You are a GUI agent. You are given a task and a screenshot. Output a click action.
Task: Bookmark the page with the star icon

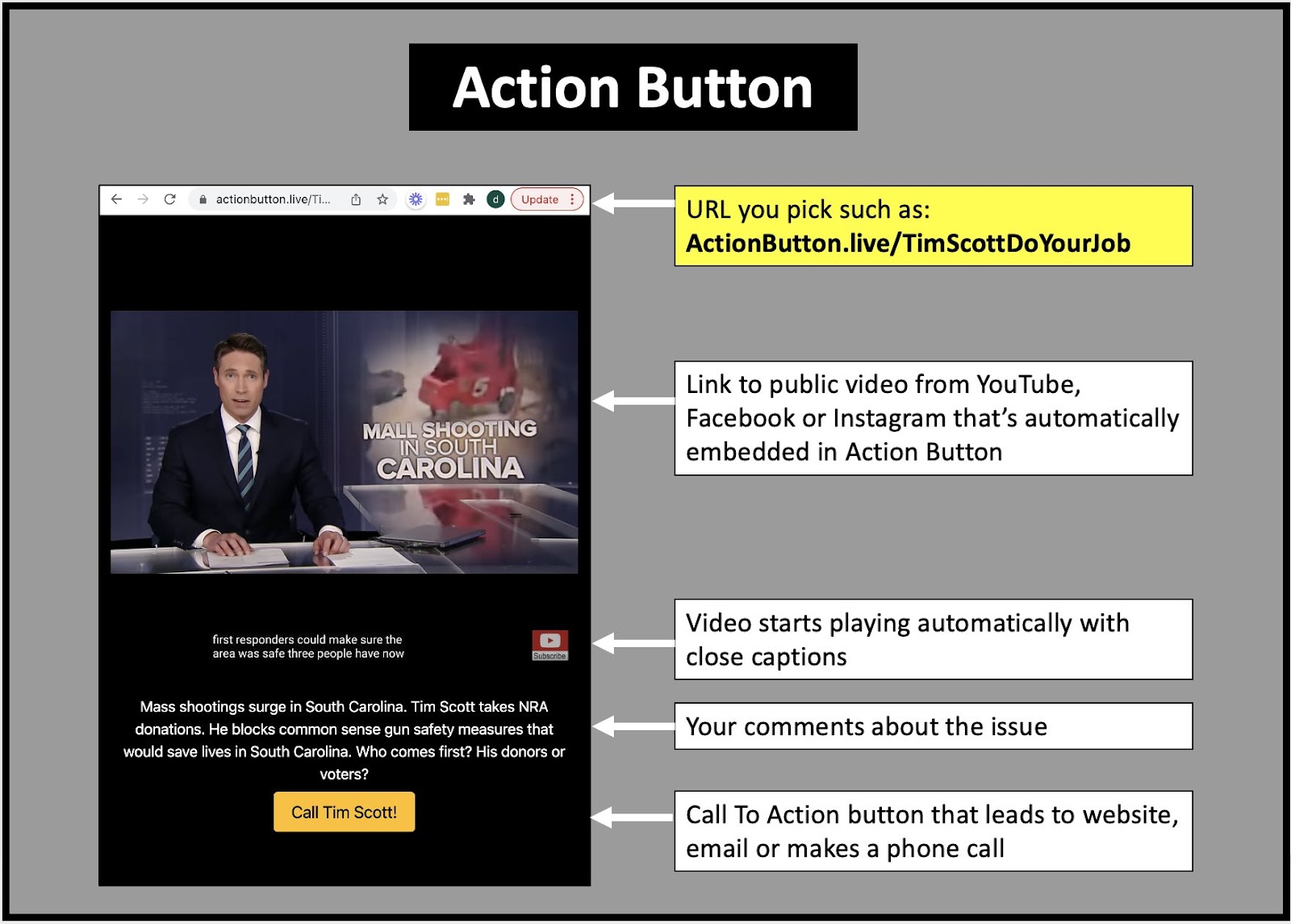[x=382, y=199]
